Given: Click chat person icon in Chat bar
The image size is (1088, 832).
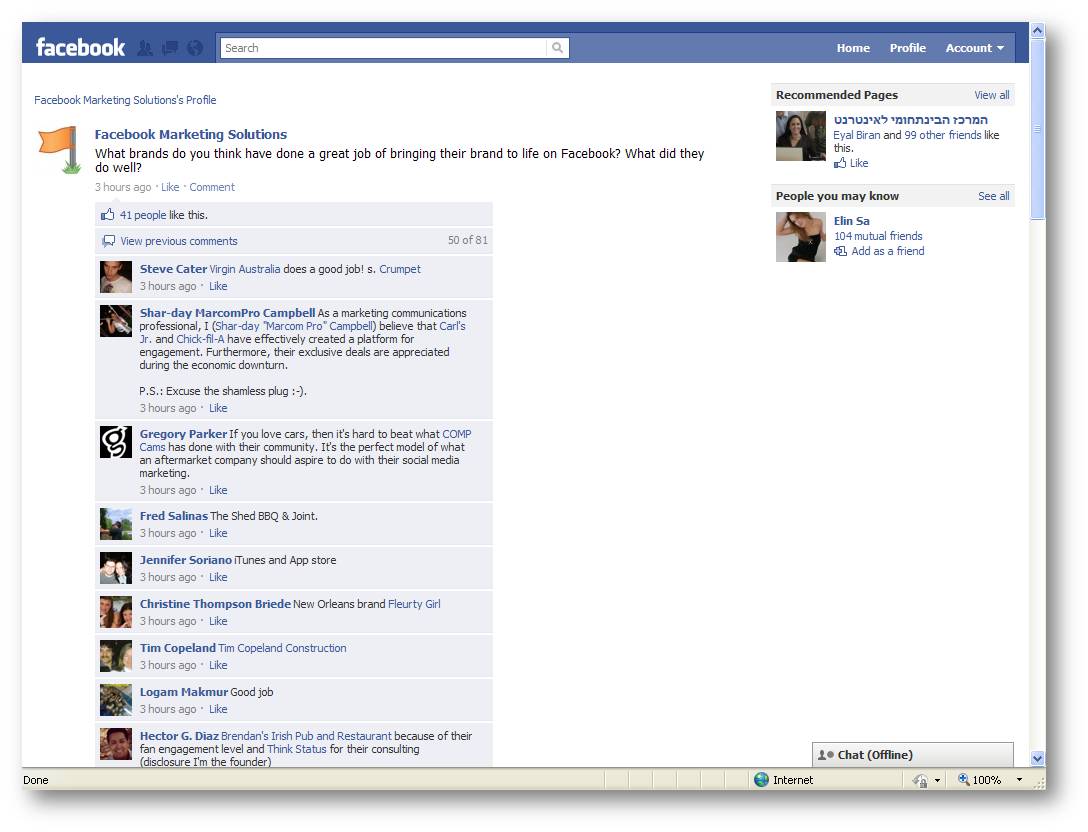Looking at the screenshot, I should [826, 755].
